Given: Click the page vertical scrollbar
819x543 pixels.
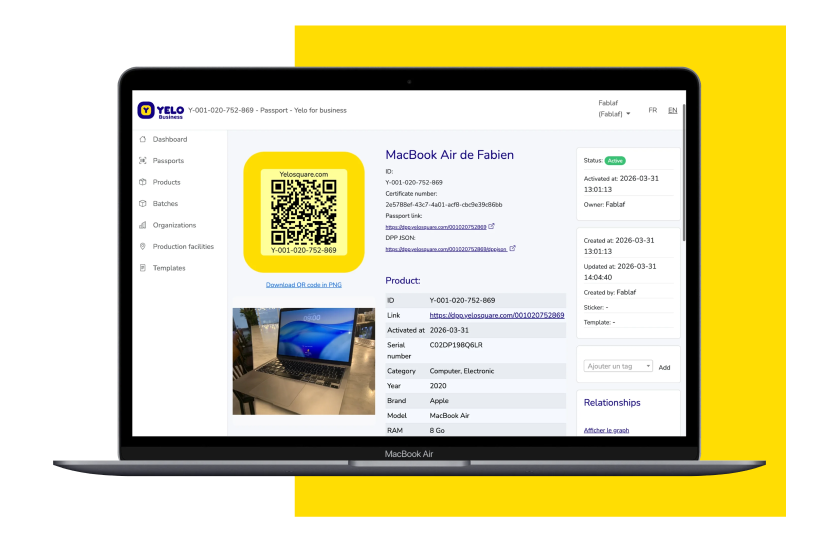Looking at the screenshot, I should point(683,172).
